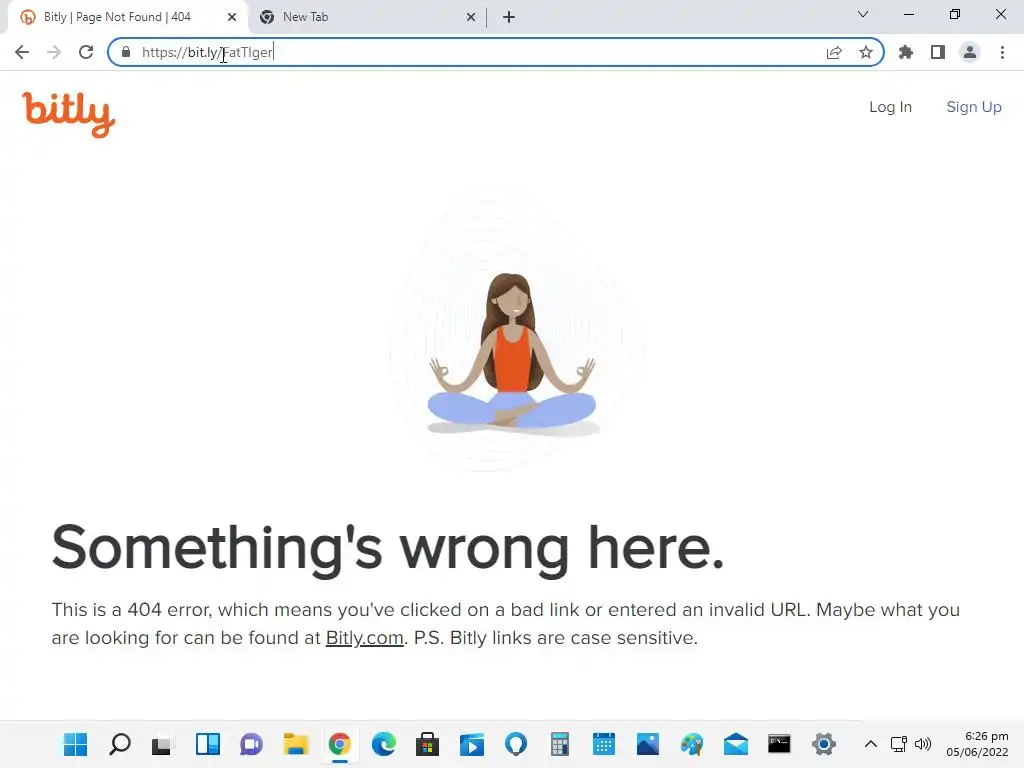The height and width of the screenshot is (768, 1024).
Task: Share this page using share icon
Action: (x=834, y=52)
